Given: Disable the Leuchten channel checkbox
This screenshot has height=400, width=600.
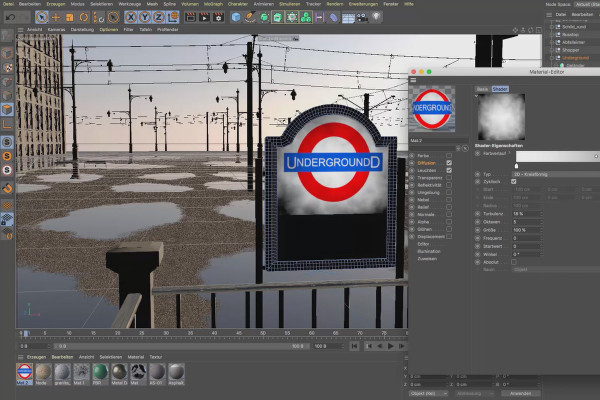Looking at the screenshot, I should (x=449, y=170).
